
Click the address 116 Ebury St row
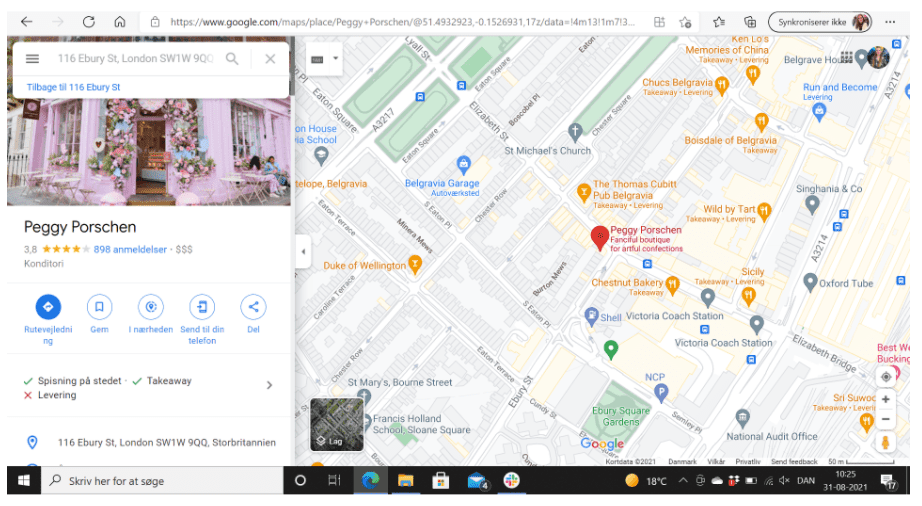(150, 443)
